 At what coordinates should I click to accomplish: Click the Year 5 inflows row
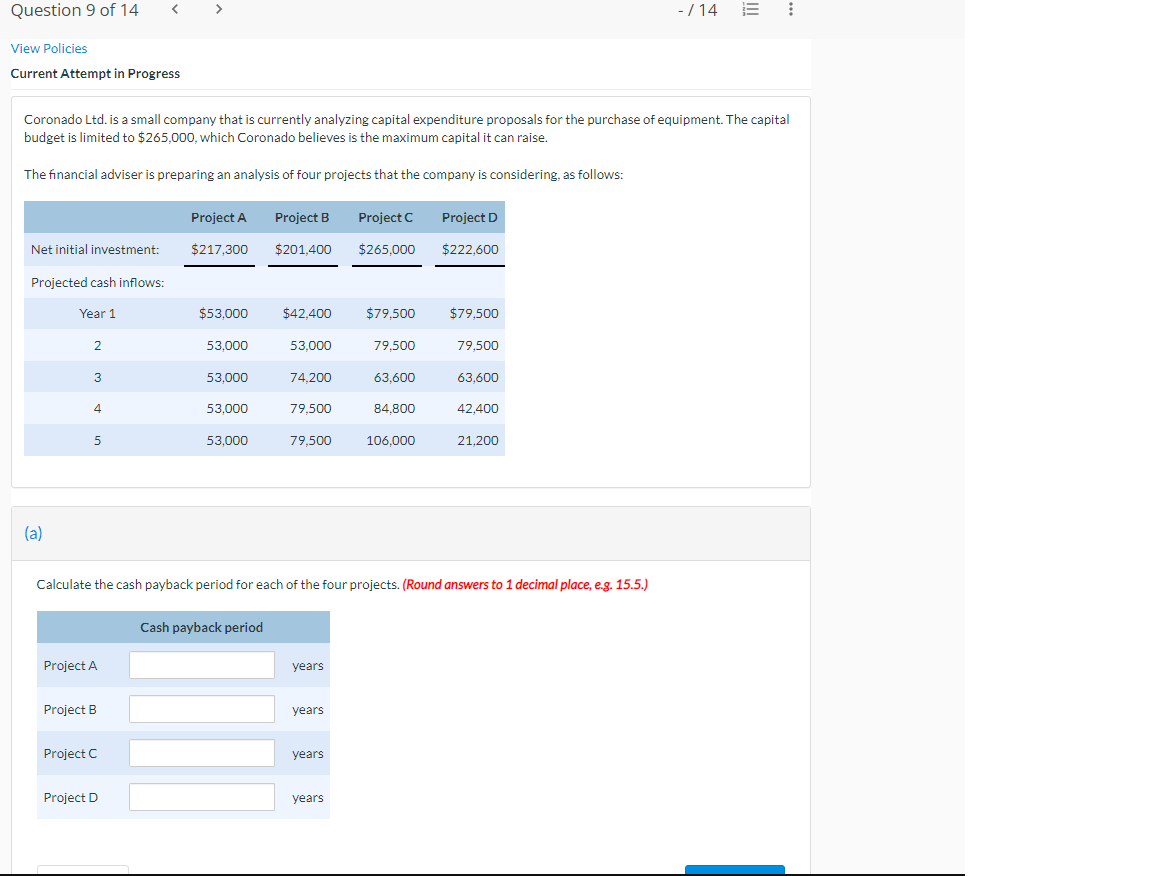(263, 440)
